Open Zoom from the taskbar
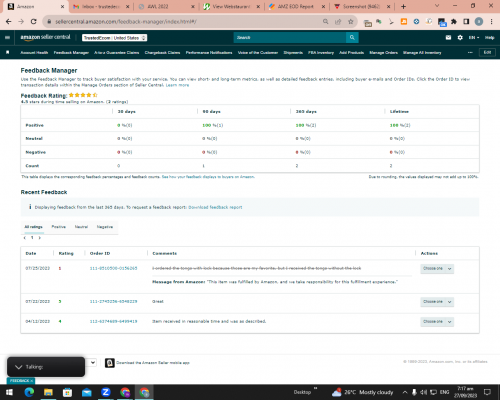 tap(106, 392)
